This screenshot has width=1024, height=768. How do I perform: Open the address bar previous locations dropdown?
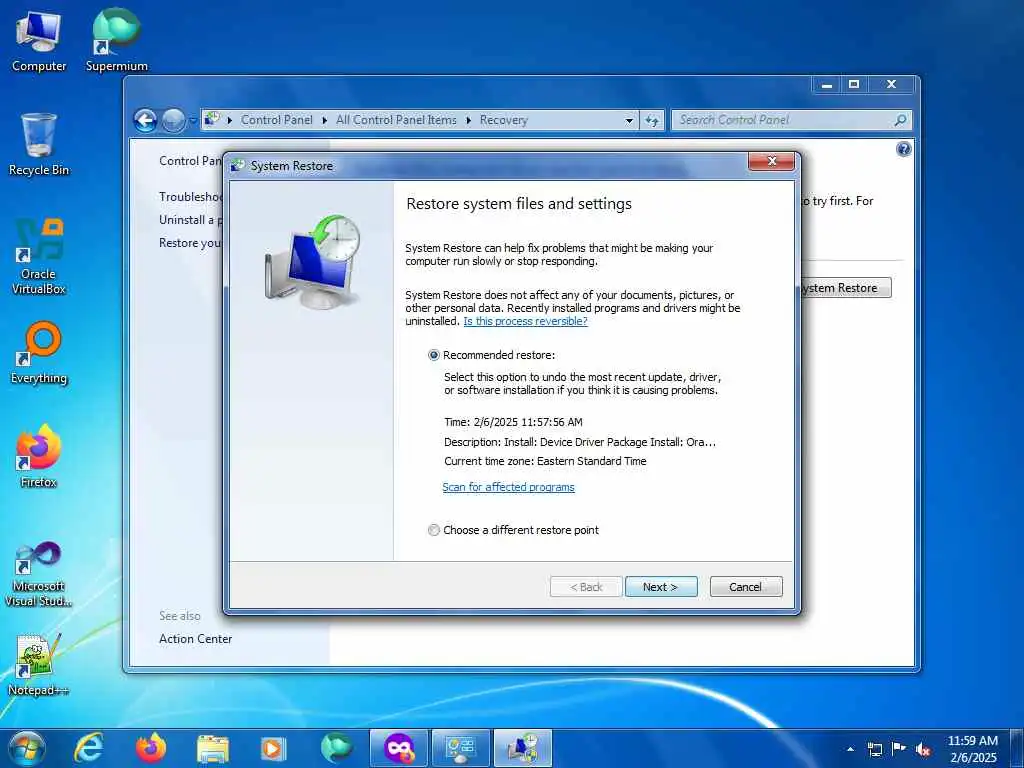(x=629, y=121)
